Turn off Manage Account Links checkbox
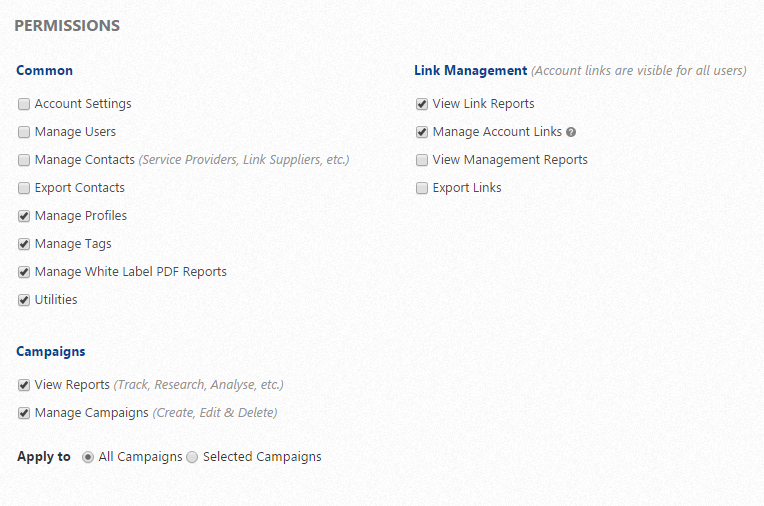Image resolution: width=764 pixels, height=506 pixels. click(422, 132)
